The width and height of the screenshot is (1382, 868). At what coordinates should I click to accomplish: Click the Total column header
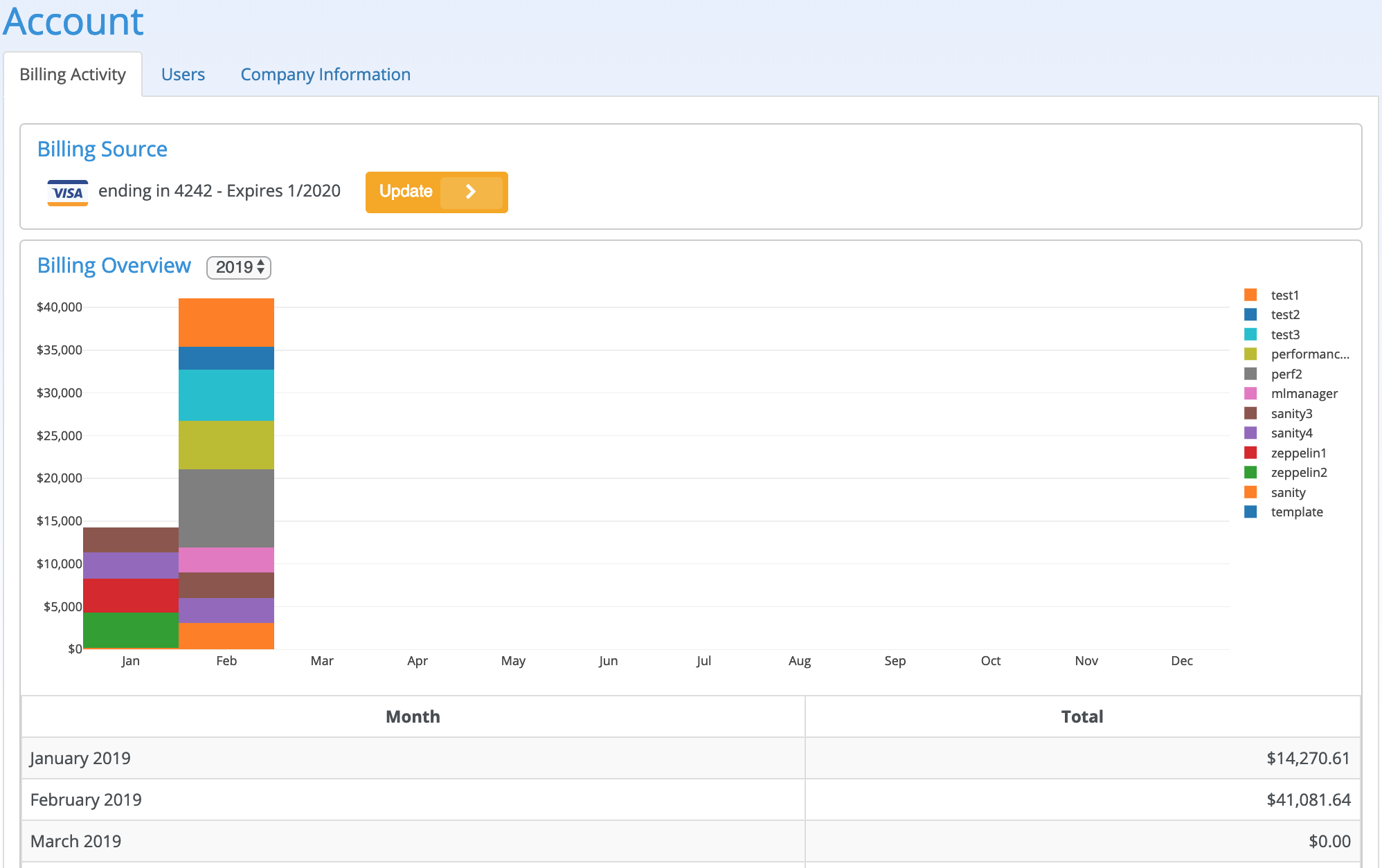1082,716
